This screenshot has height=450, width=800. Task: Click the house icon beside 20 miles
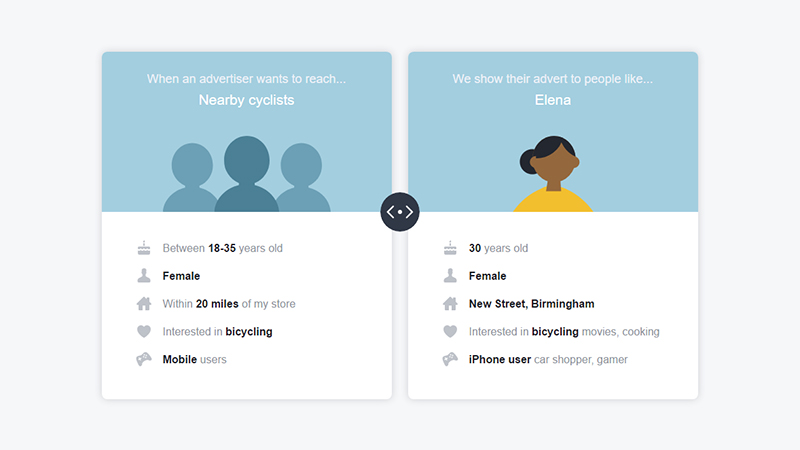click(x=144, y=304)
